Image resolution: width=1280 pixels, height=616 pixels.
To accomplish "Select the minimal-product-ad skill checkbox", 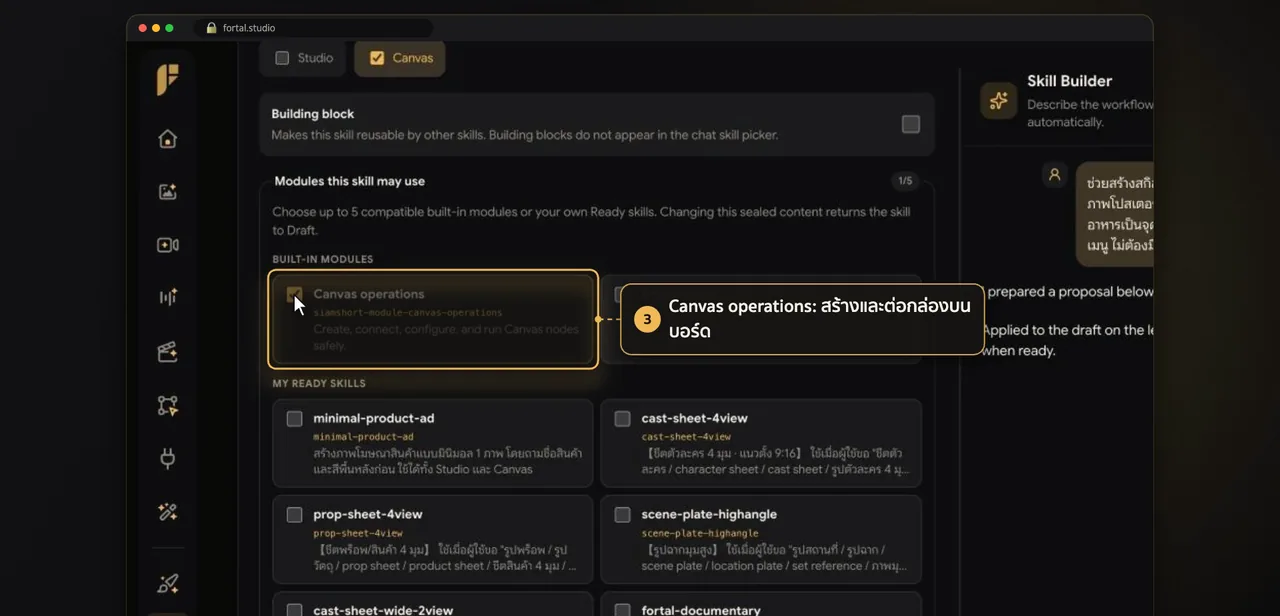I will [294, 419].
